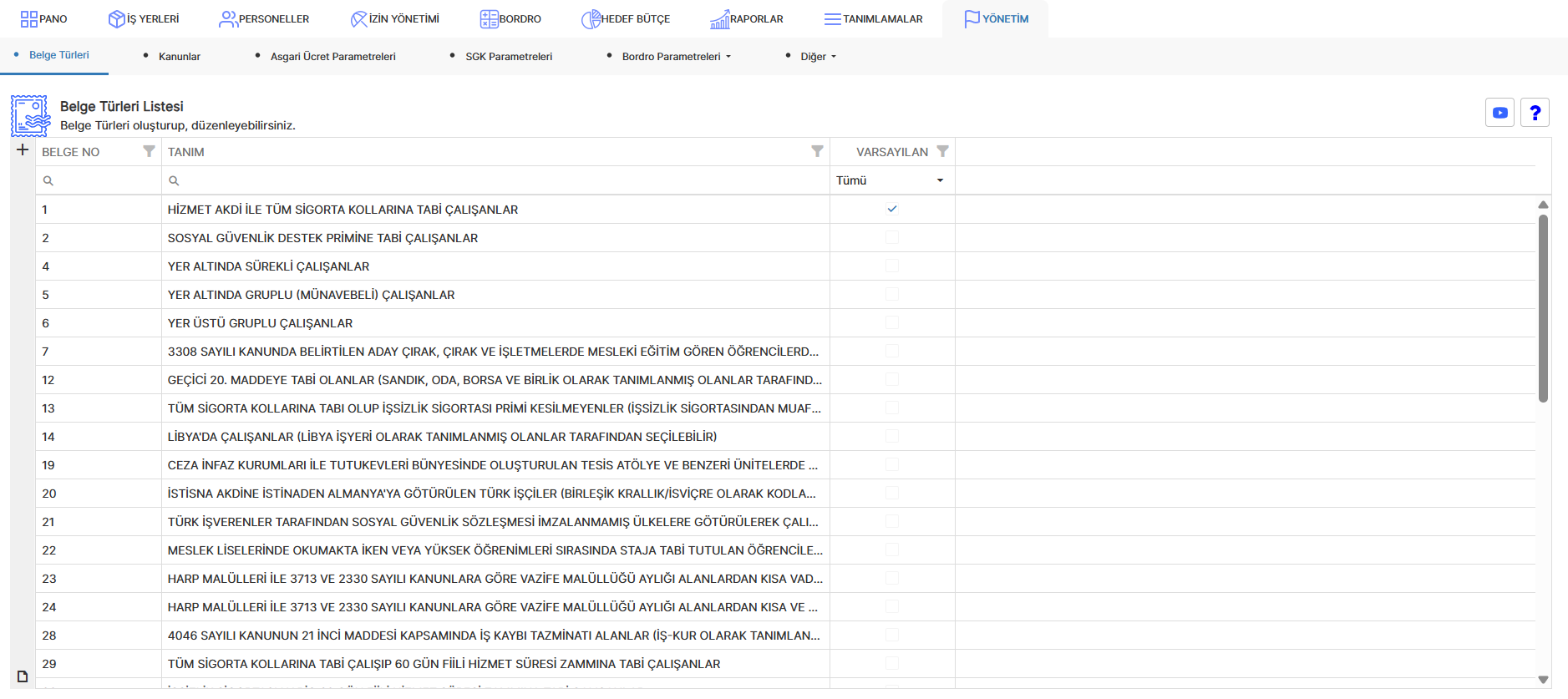1568x699 pixels.
Task: Open the TANIMLAMALAR menu
Action: point(873,19)
